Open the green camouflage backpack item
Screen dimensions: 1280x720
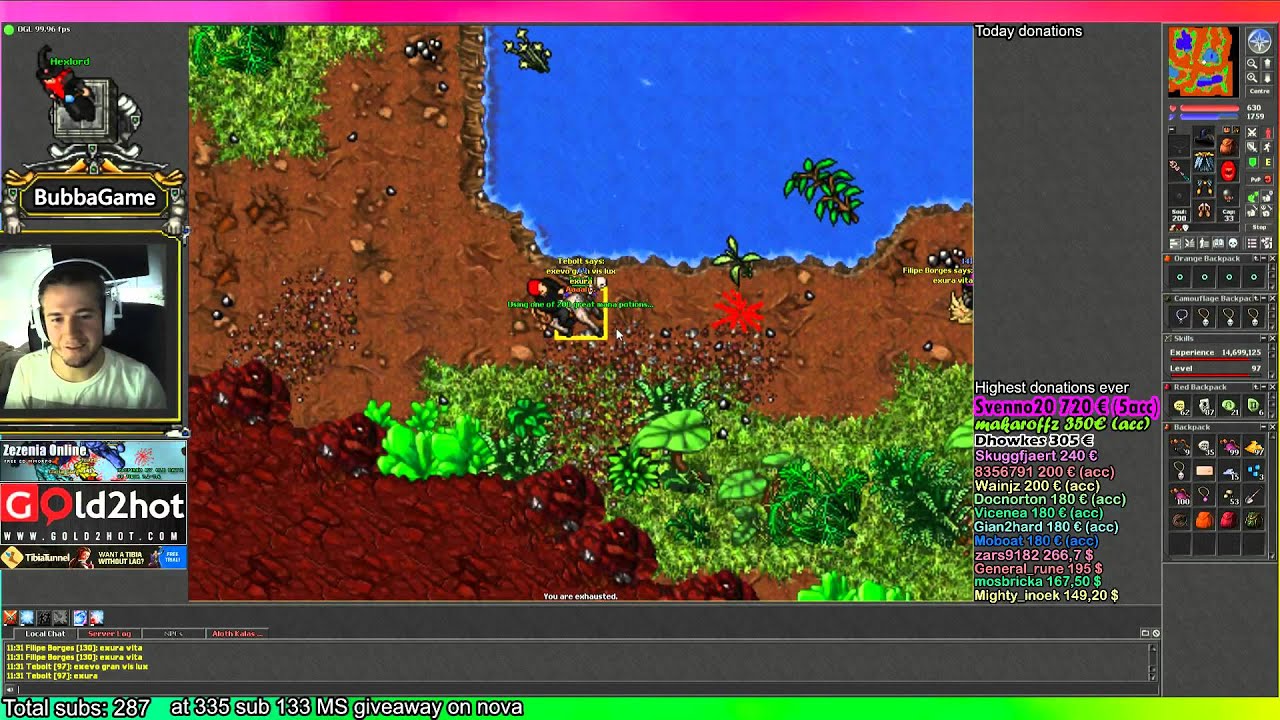click(1253, 520)
